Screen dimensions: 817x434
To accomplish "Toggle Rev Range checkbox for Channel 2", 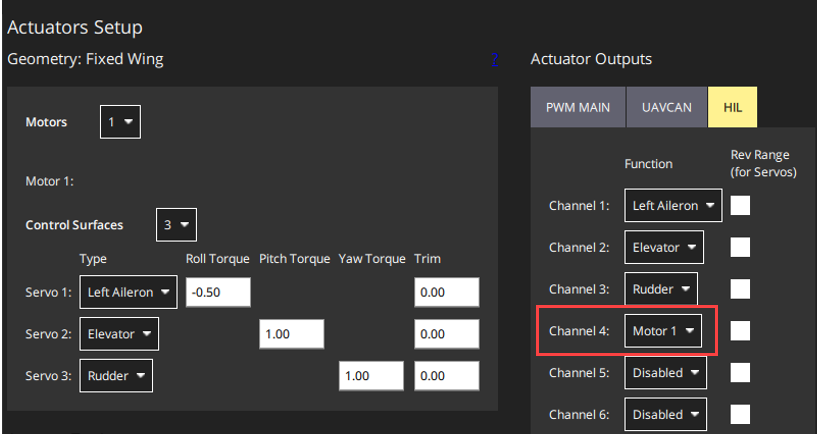I will 740,247.
